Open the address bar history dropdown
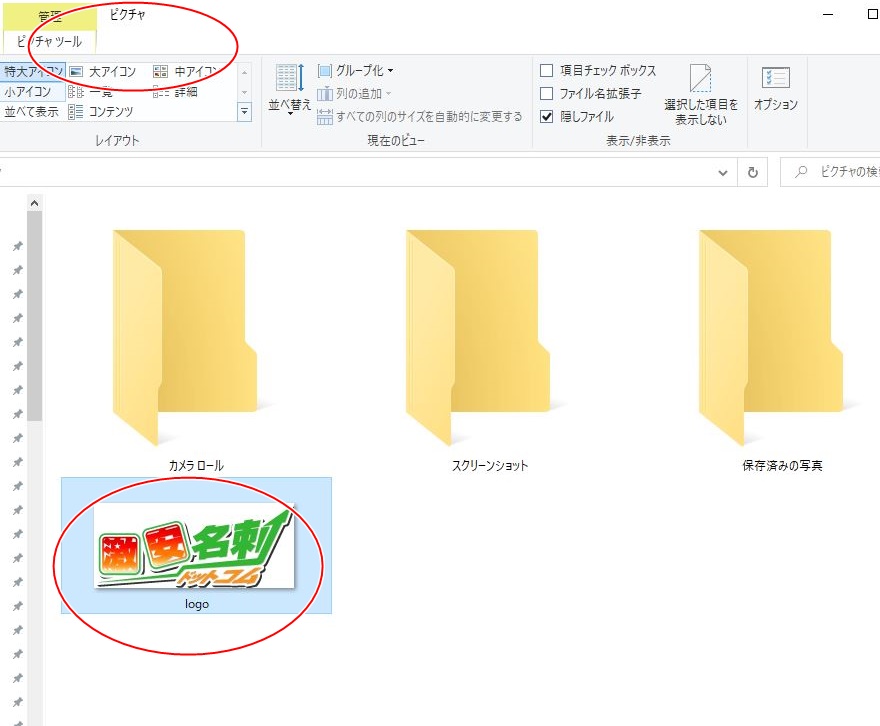880x726 pixels. click(x=723, y=173)
